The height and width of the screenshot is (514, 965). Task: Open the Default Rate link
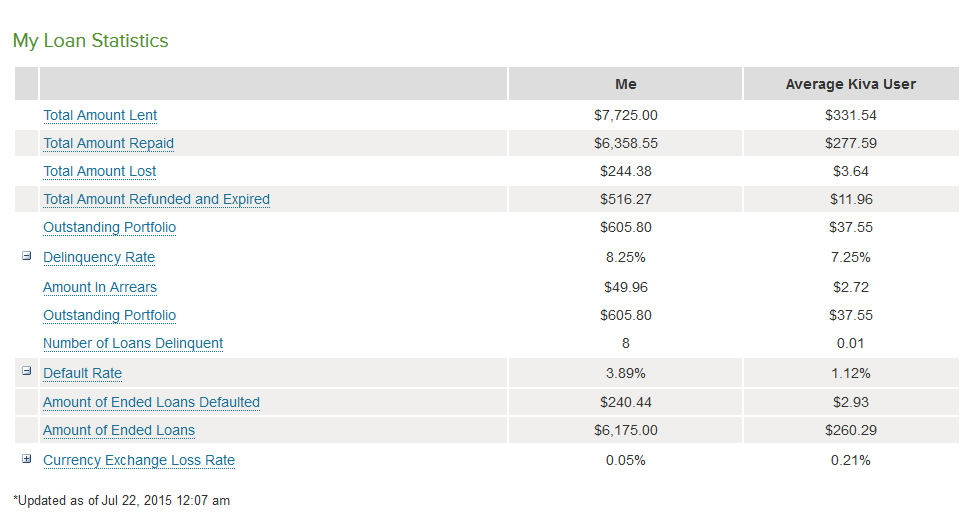[x=82, y=373]
